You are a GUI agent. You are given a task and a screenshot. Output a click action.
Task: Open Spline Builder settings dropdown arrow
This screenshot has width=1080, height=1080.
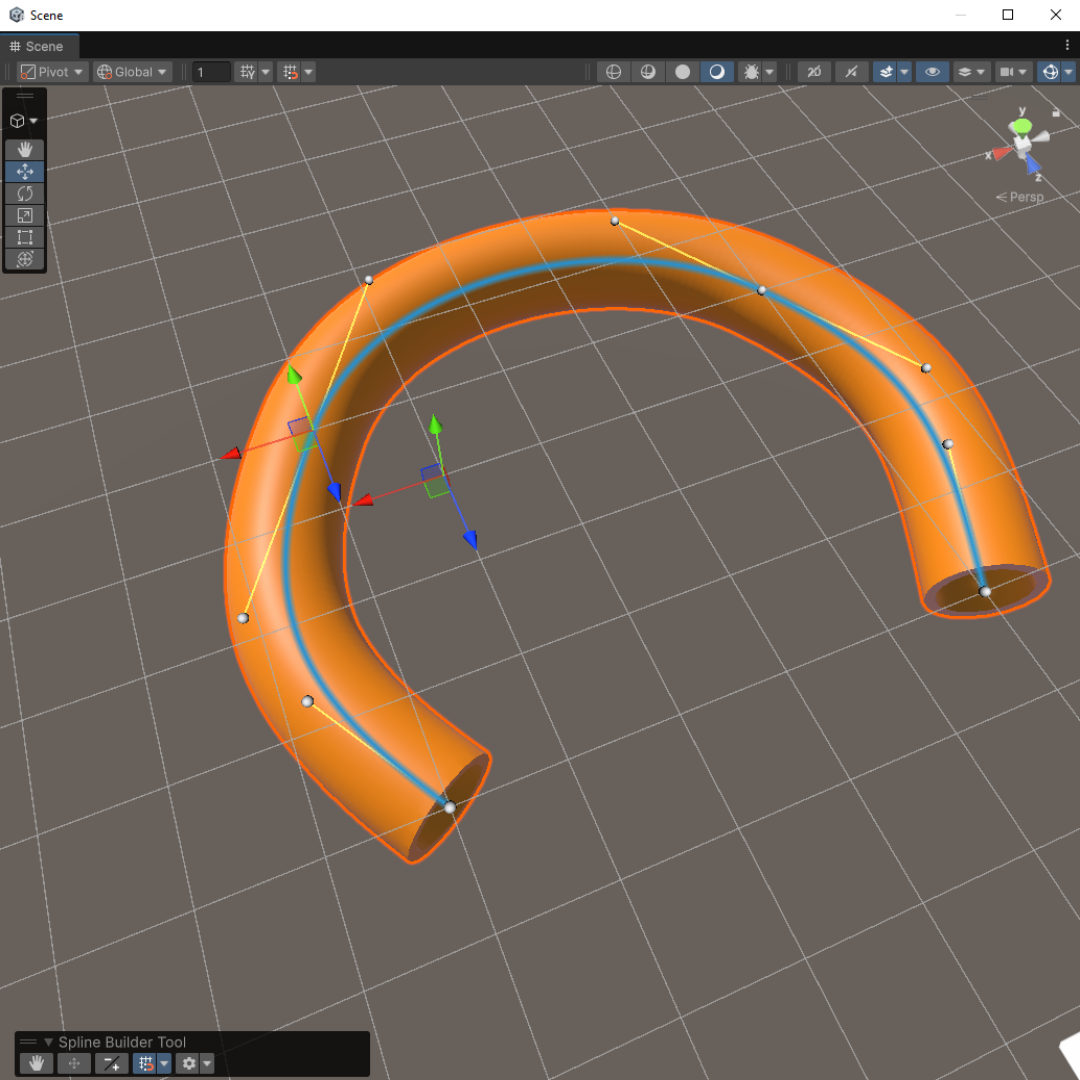coord(207,1063)
